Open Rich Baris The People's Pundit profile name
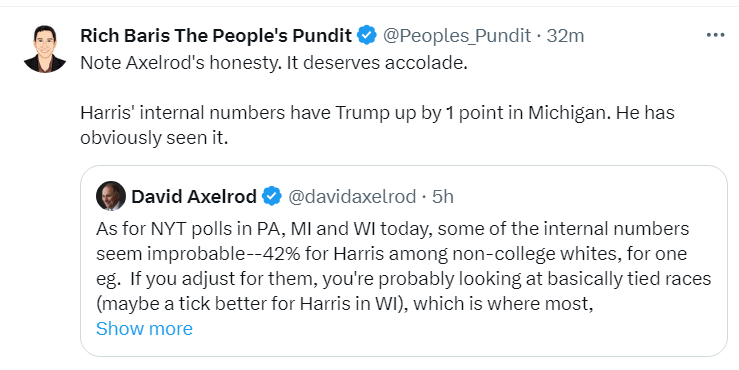Screen dimensions: 739x370 click(216, 35)
